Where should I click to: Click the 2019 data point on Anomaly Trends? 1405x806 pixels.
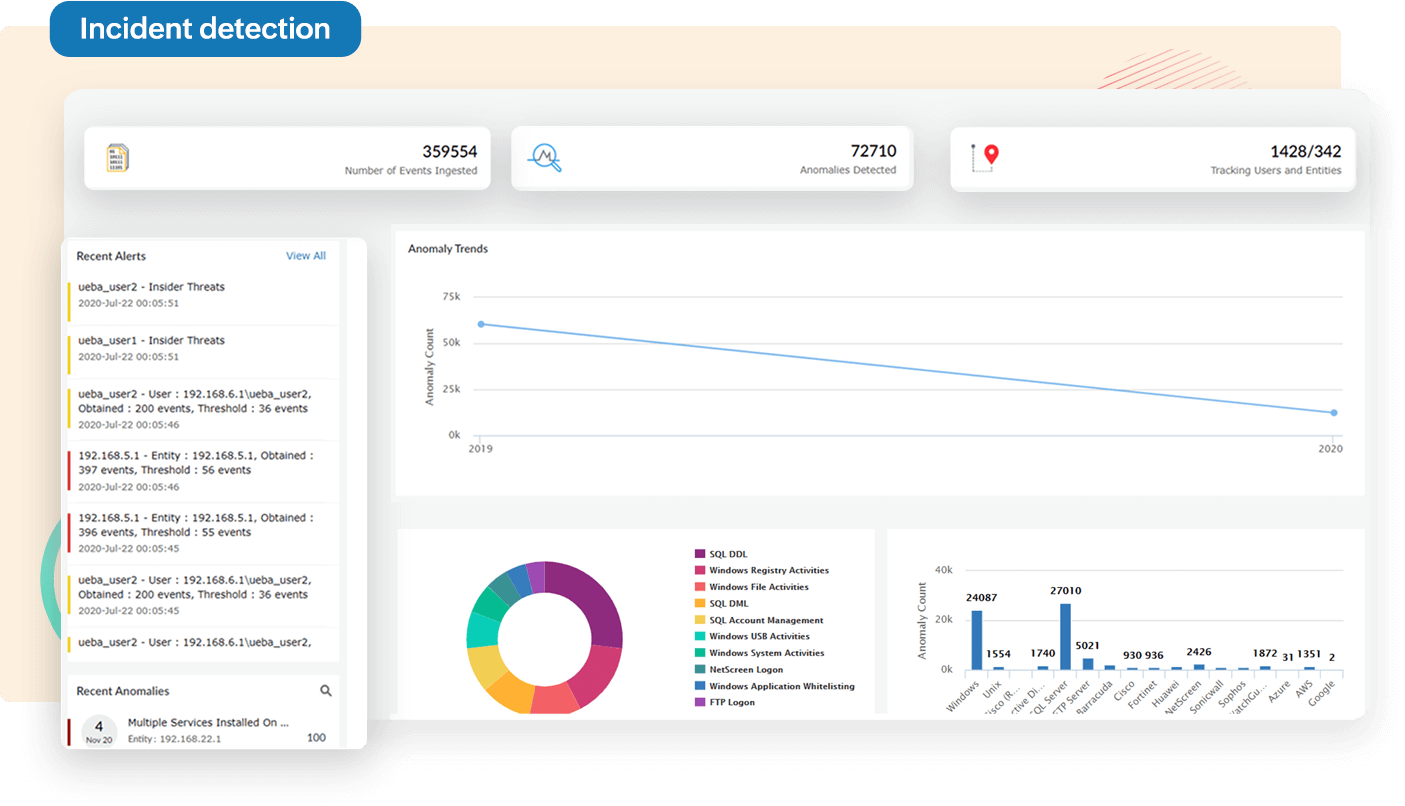(481, 323)
